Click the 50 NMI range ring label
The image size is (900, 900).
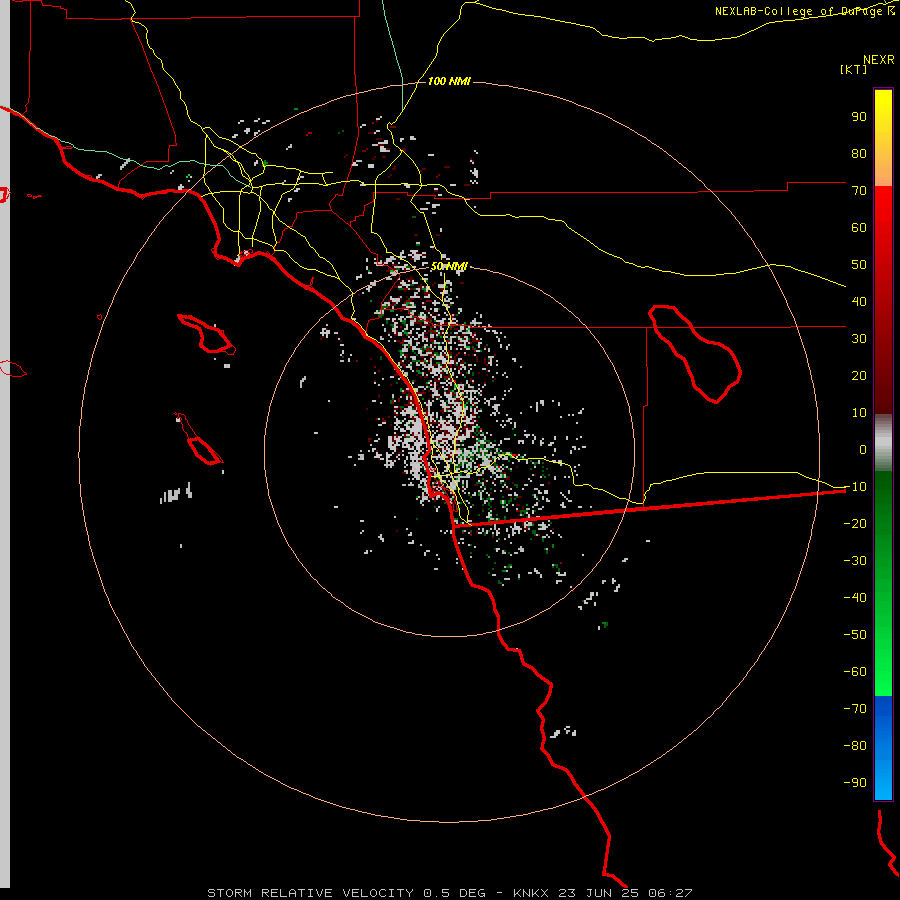(449, 266)
